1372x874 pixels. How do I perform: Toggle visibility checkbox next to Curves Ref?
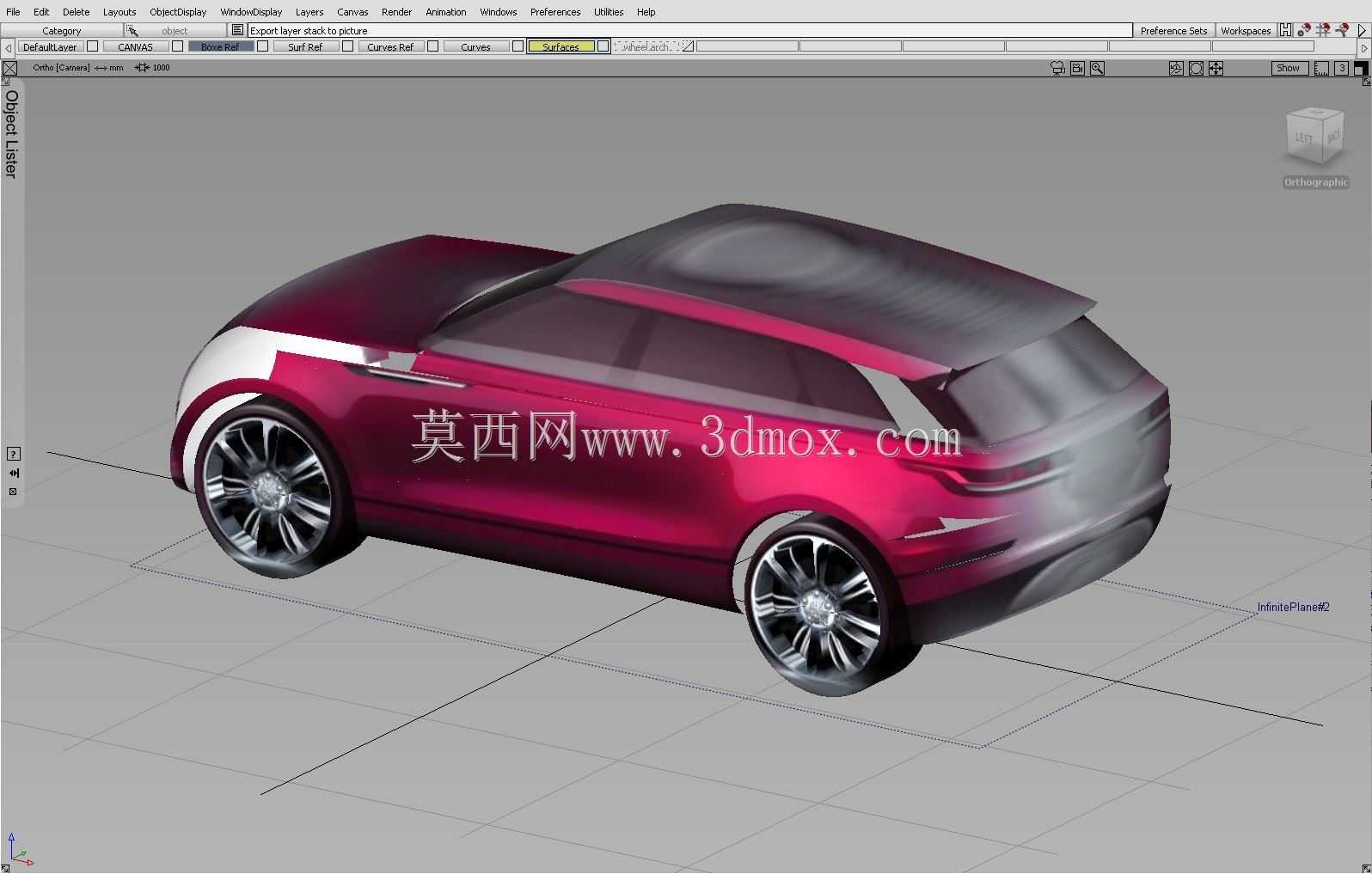point(433,46)
